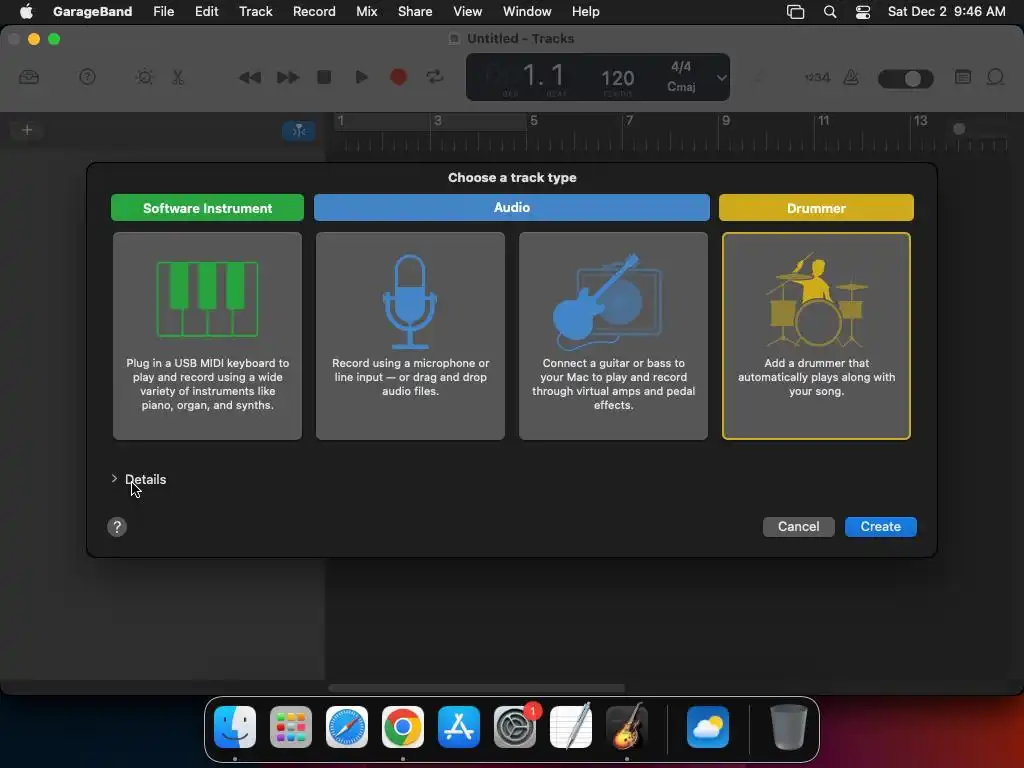This screenshot has width=1024, height=768.
Task: Toggle the Cycle loop button
Action: click(x=434, y=77)
